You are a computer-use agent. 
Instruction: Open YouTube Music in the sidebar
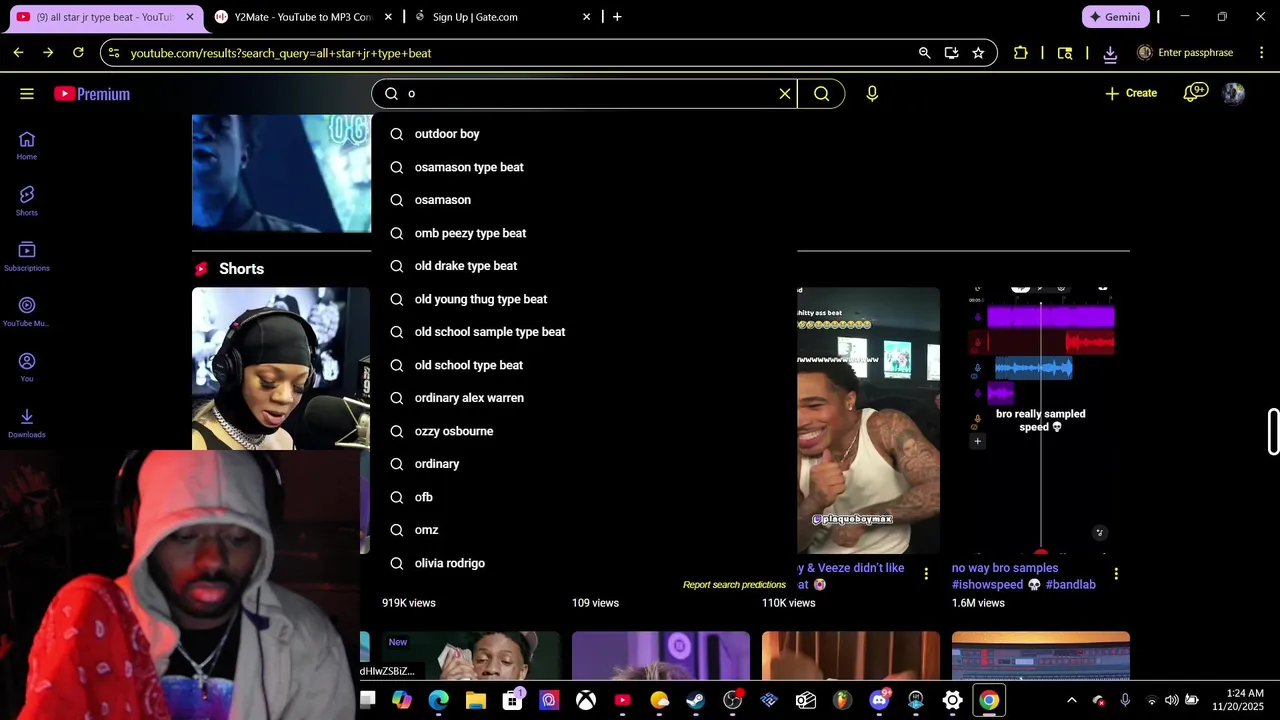pos(27,312)
